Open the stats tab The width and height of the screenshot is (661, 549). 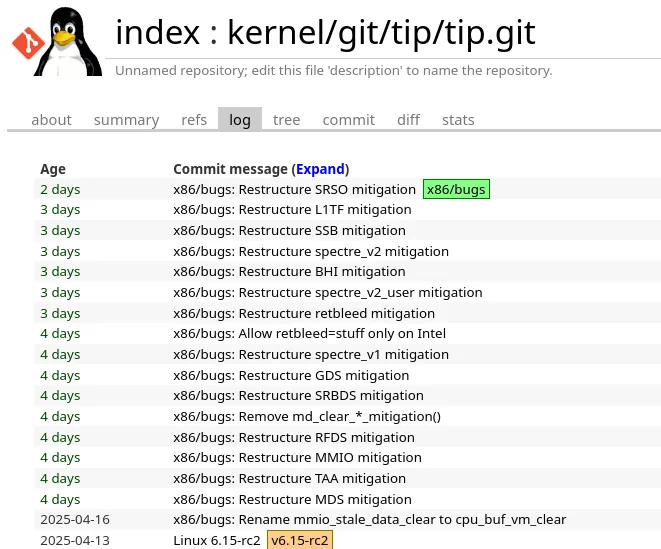(x=458, y=120)
